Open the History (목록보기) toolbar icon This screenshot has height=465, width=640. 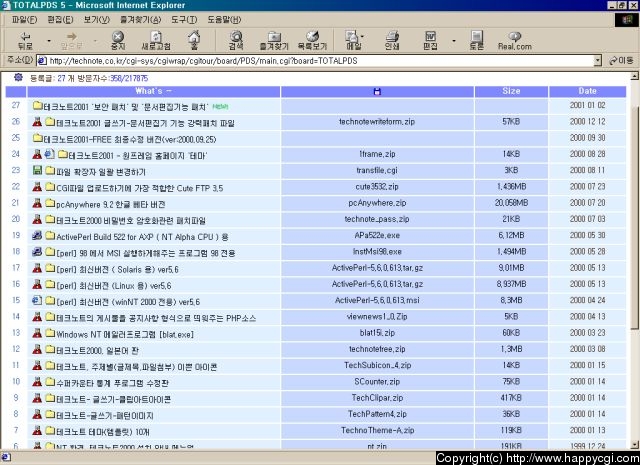tap(312, 41)
